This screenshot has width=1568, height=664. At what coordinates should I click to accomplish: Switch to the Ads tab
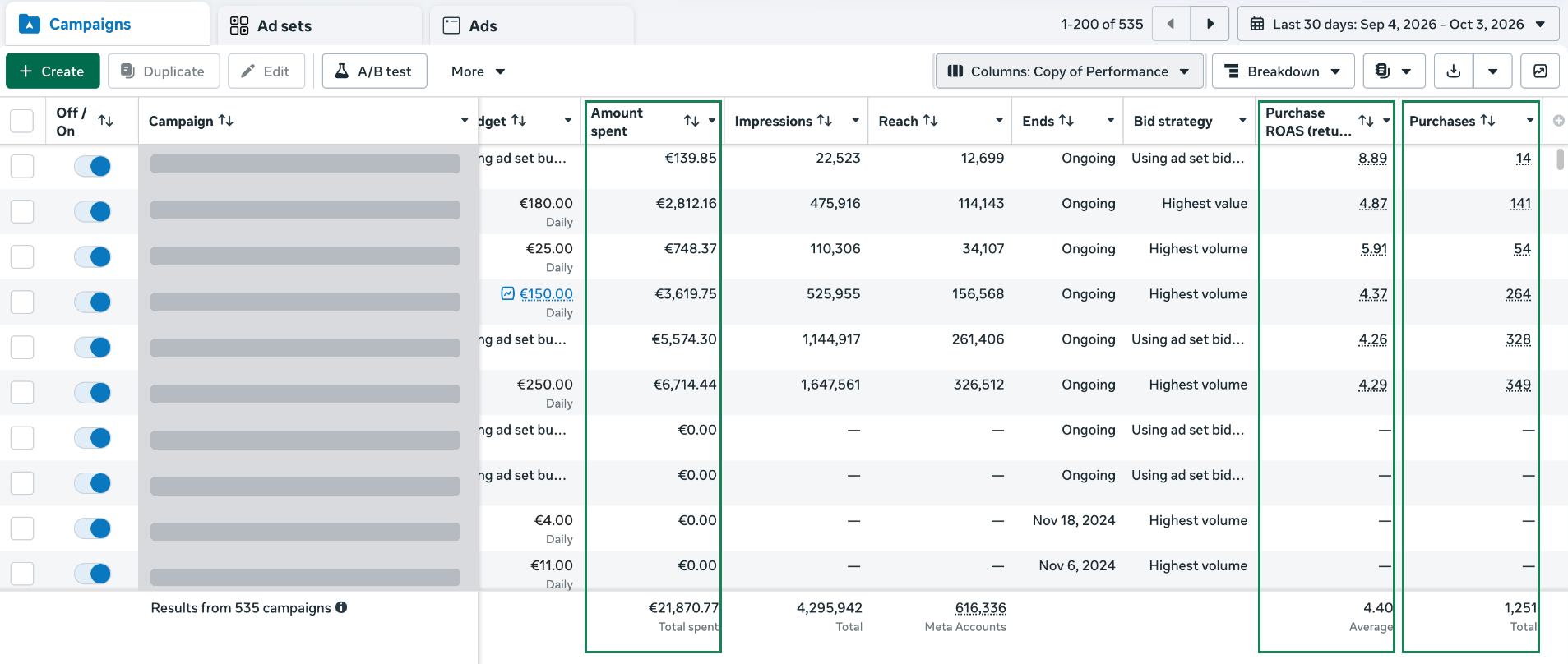[532, 25]
